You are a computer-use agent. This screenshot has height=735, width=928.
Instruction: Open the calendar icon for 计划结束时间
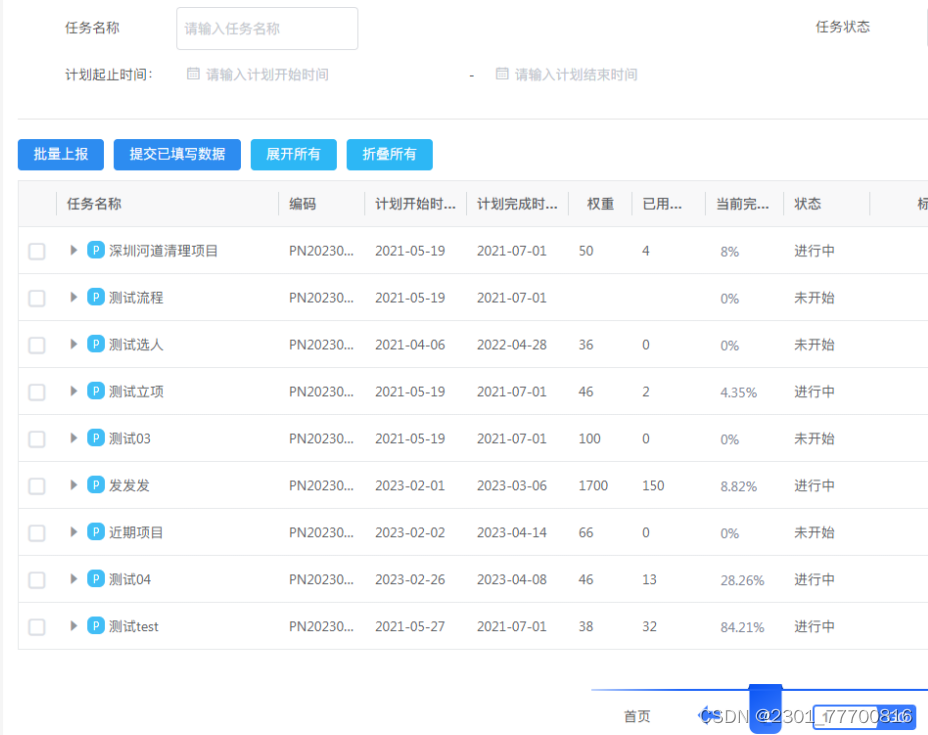coord(500,74)
